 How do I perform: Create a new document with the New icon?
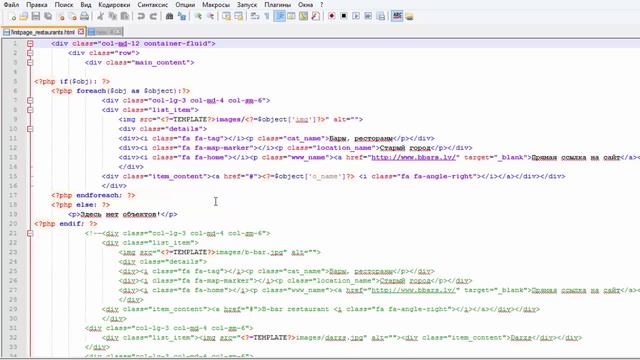(12, 16)
